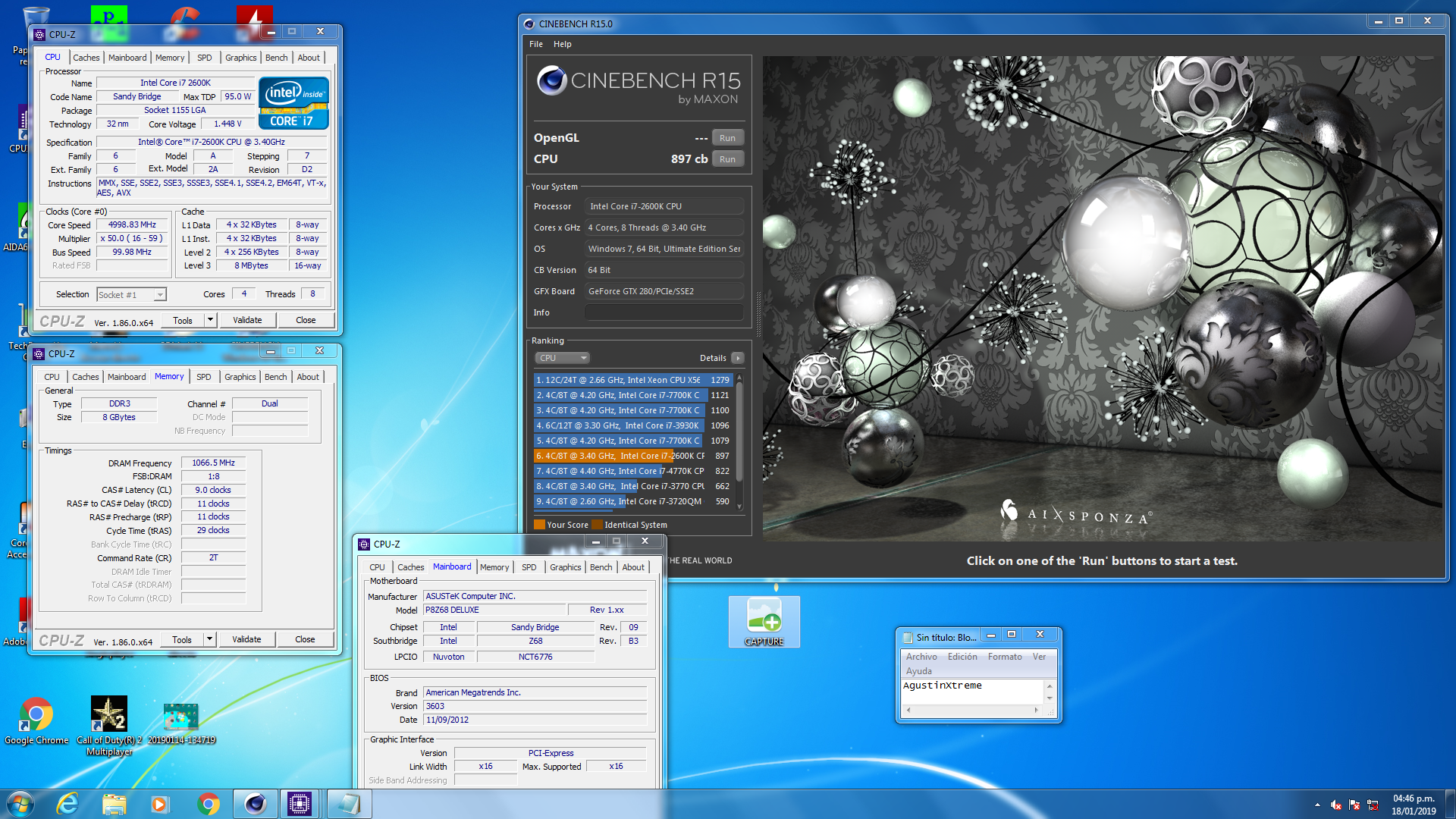Open the Windows Start button
The height and width of the screenshot is (819, 1456).
click(x=20, y=804)
